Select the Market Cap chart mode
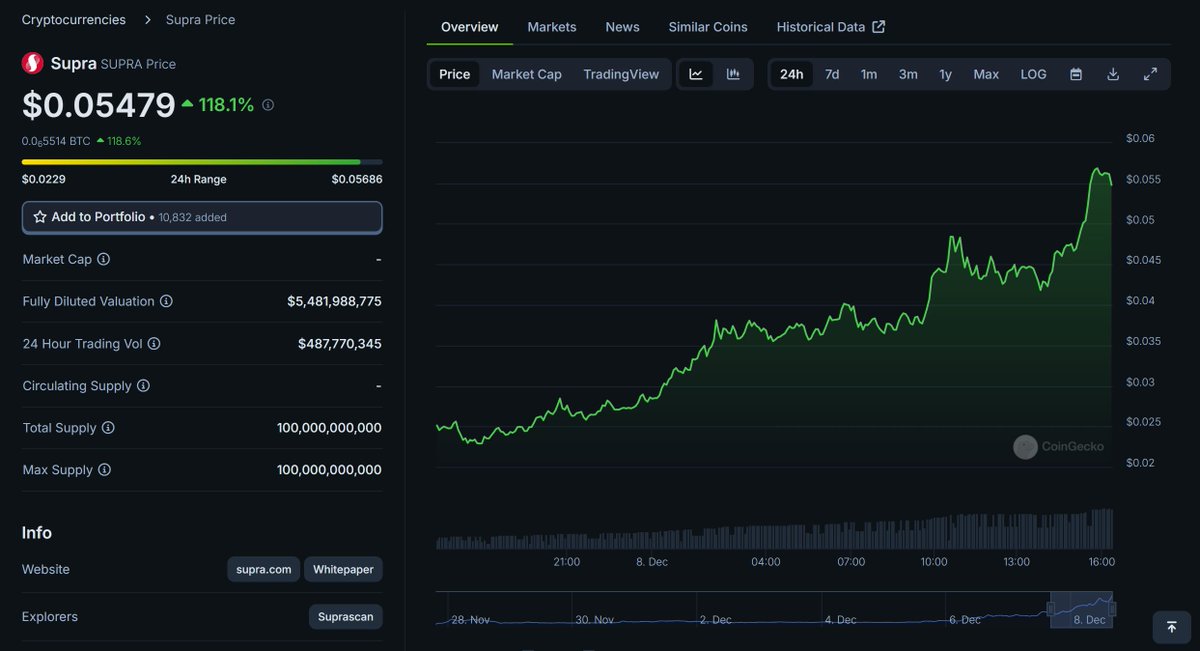The height and width of the screenshot is (651, 1200). 527,74
